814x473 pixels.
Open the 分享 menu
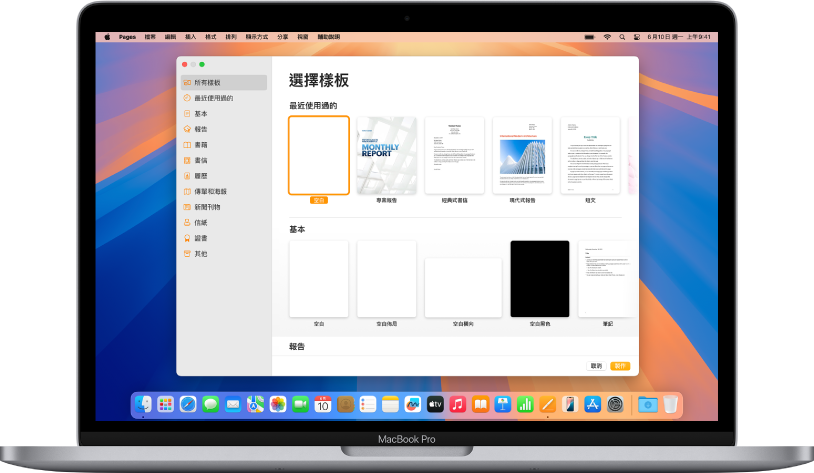pyautogui.click(x=282, y=37)
